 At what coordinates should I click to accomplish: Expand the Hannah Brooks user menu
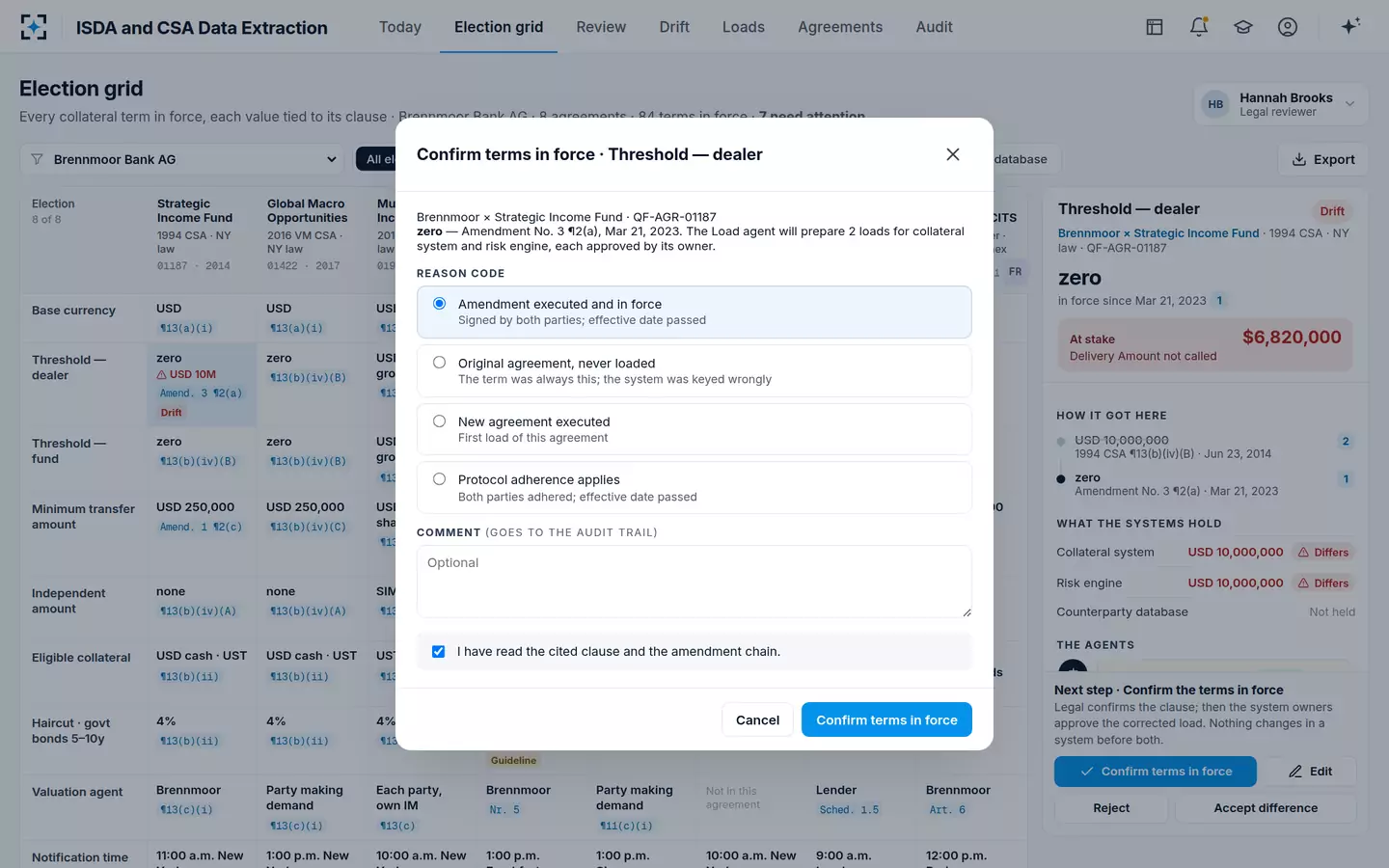tap(1281, 104)
